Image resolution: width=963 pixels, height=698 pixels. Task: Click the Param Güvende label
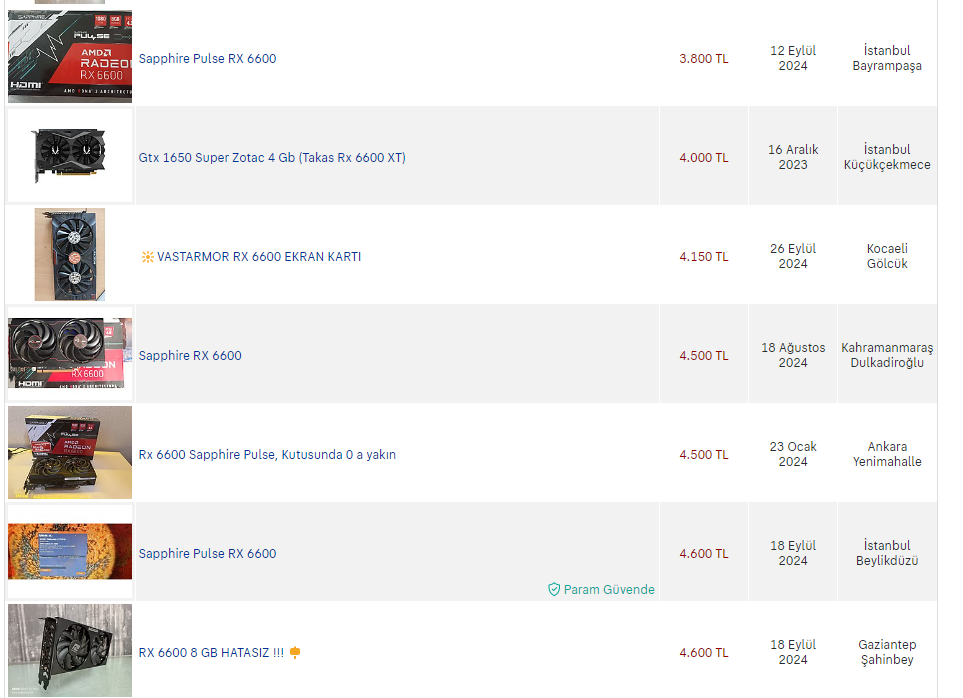(609, 590)
